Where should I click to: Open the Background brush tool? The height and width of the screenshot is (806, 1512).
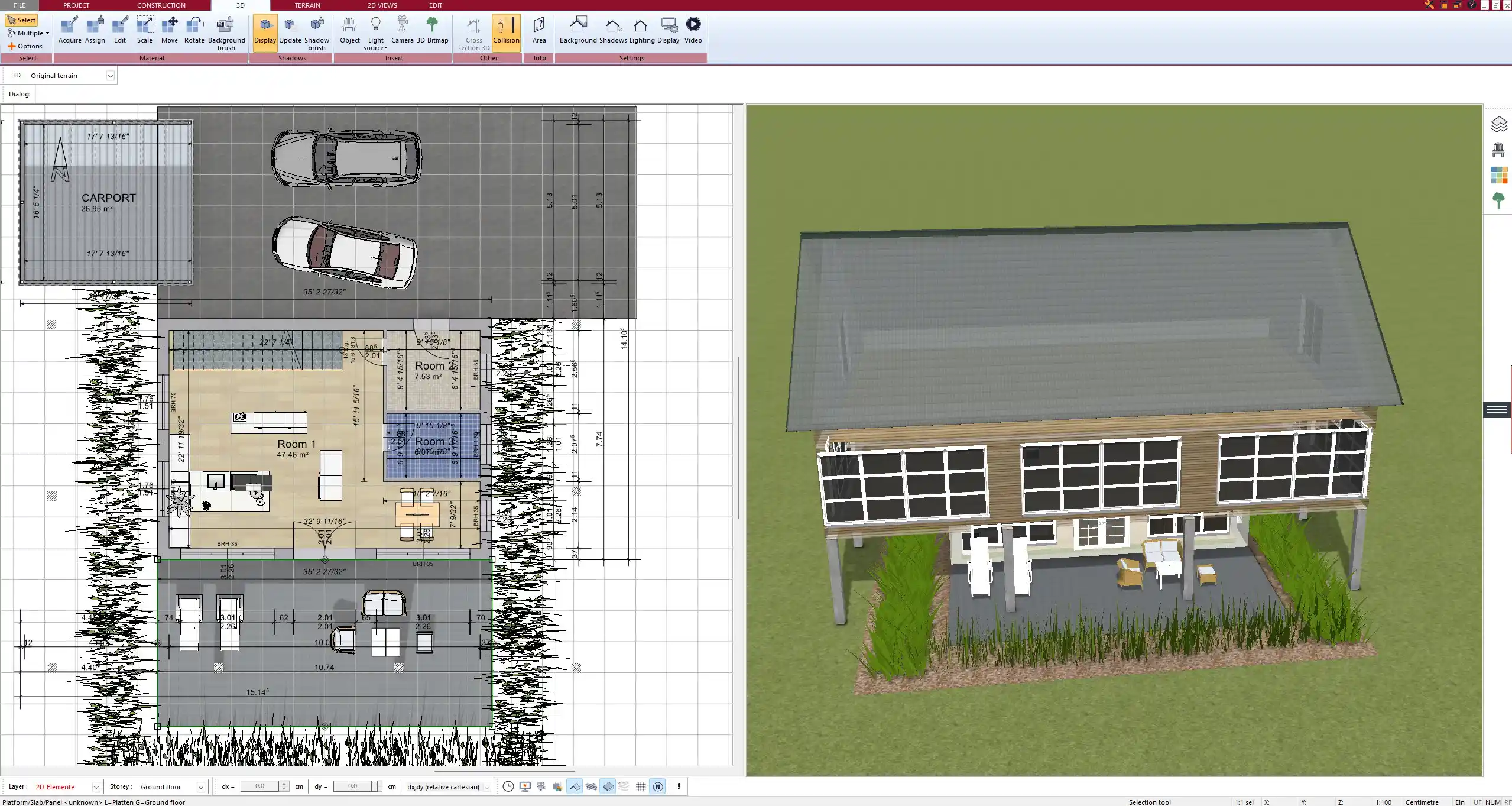[226, 34]
